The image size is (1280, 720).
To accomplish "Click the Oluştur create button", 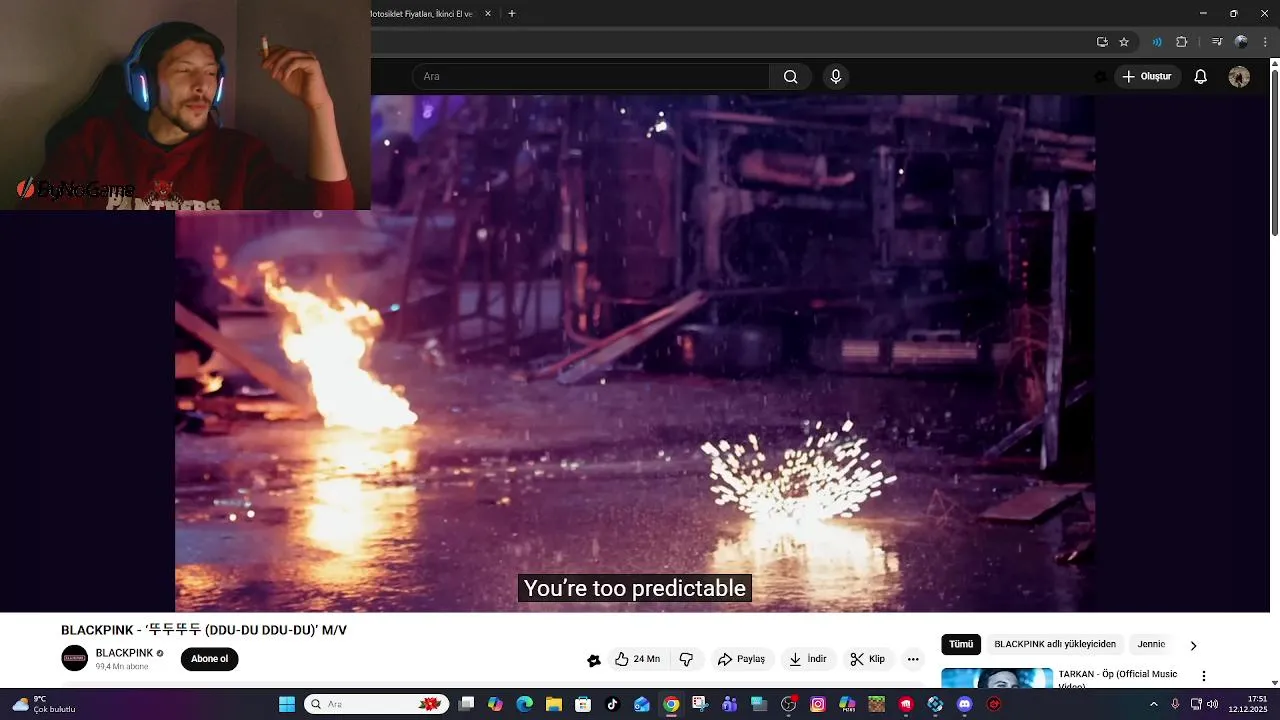I will [x=1147, y=76].
